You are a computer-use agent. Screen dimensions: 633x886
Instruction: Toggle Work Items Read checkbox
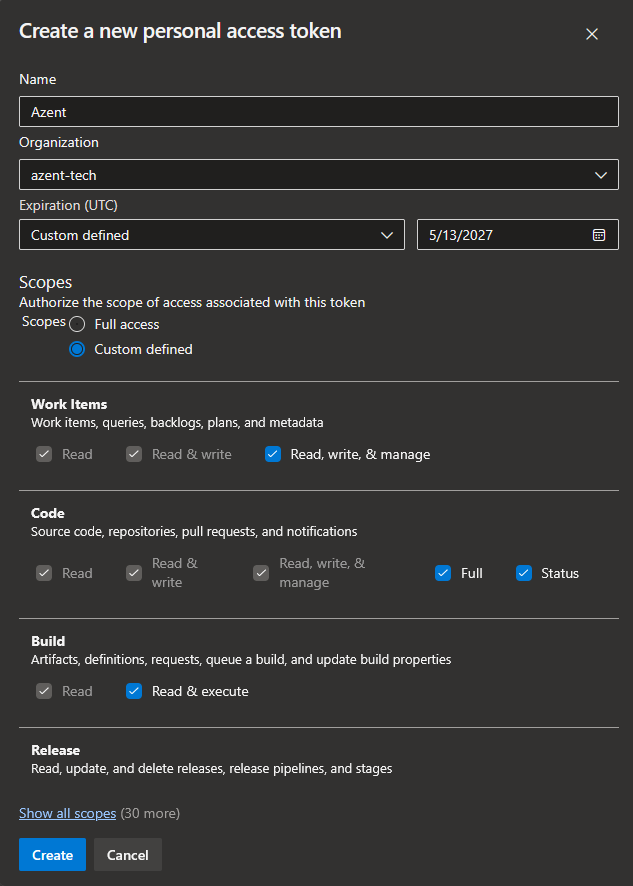(44, 454)
